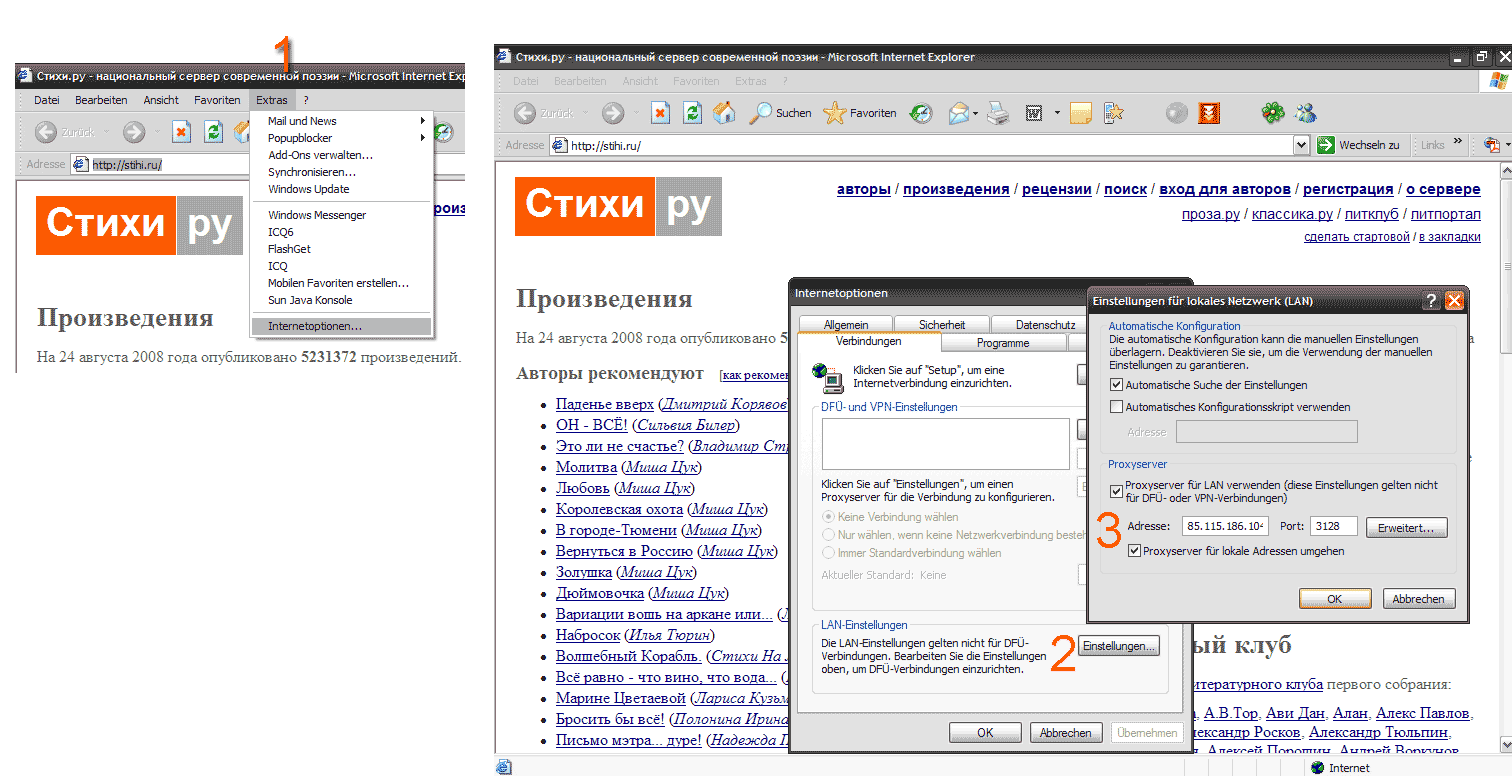Expand Links toolbar chevron
This screenshot has height=782, width=1512.
1457,143
